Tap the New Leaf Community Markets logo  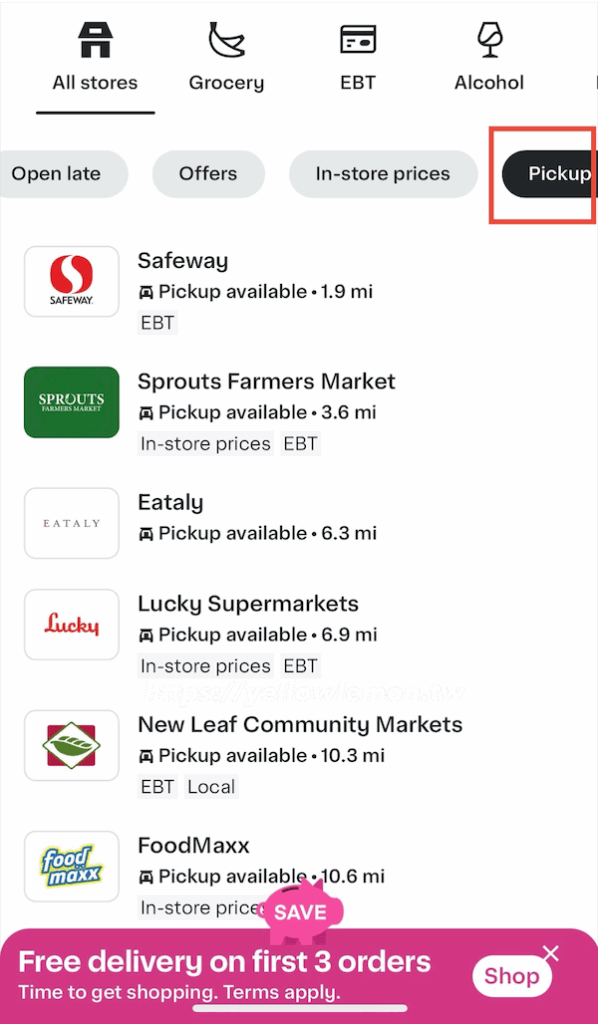click(72, 745)
